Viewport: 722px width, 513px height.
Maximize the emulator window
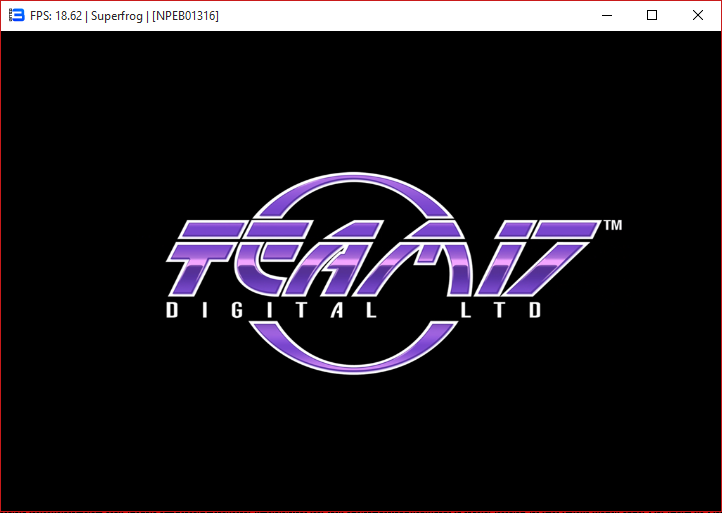652,16
